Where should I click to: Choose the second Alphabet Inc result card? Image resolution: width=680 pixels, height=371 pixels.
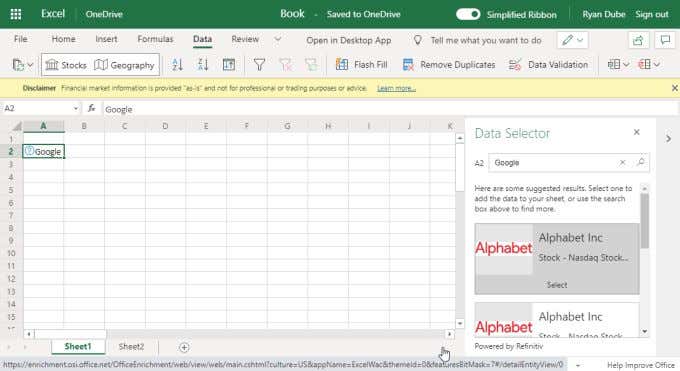[557, 320]
